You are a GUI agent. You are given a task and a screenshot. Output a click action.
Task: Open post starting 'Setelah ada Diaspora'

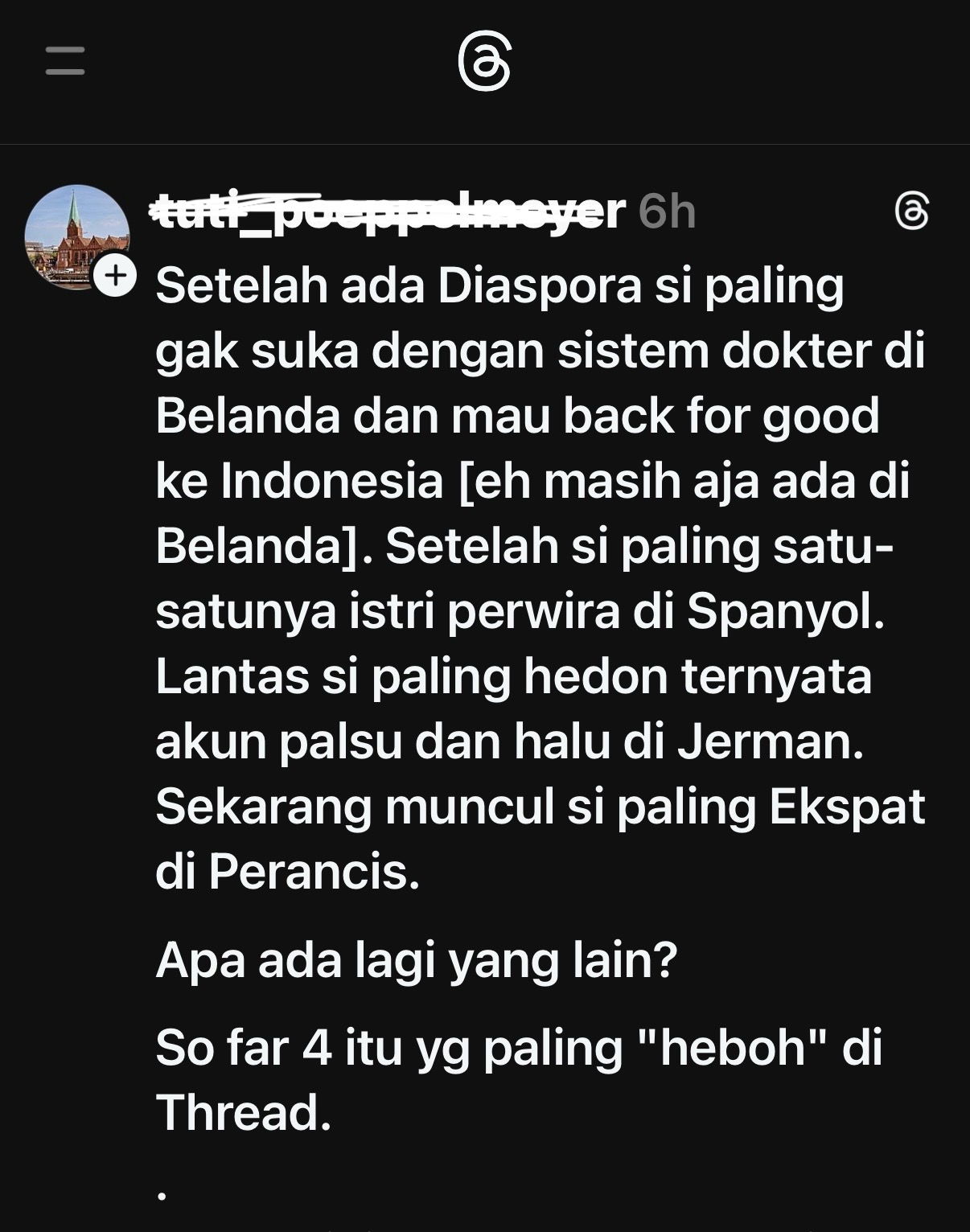540,578
